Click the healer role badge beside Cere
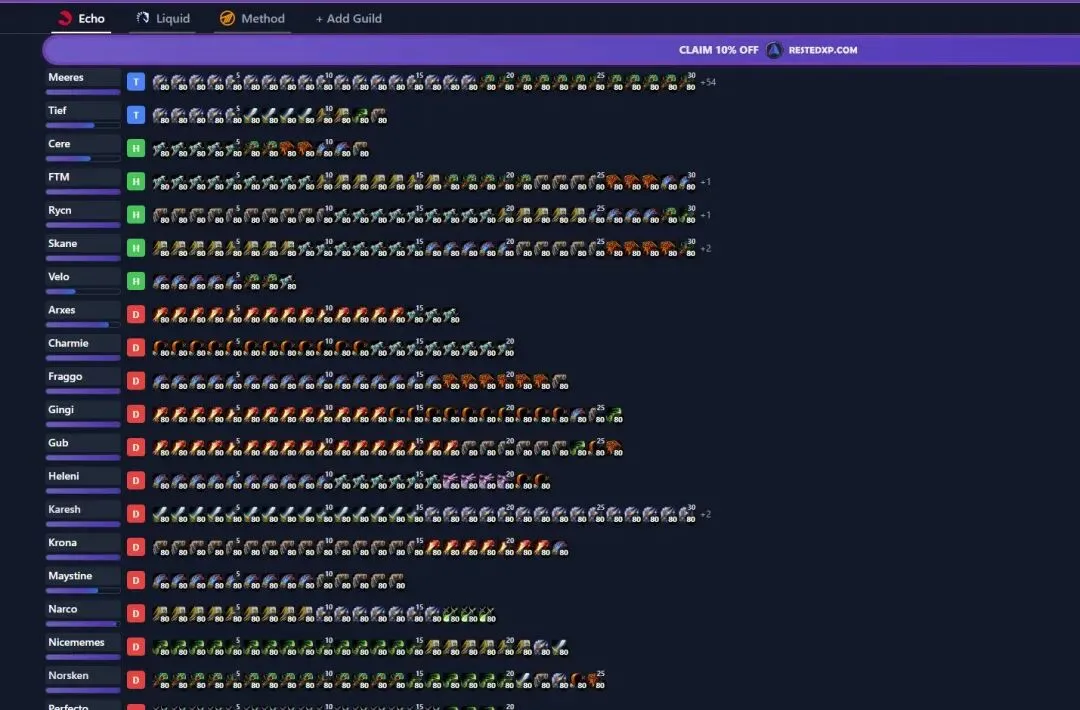This screenshot has height=710, width=1080. point(136,148)
